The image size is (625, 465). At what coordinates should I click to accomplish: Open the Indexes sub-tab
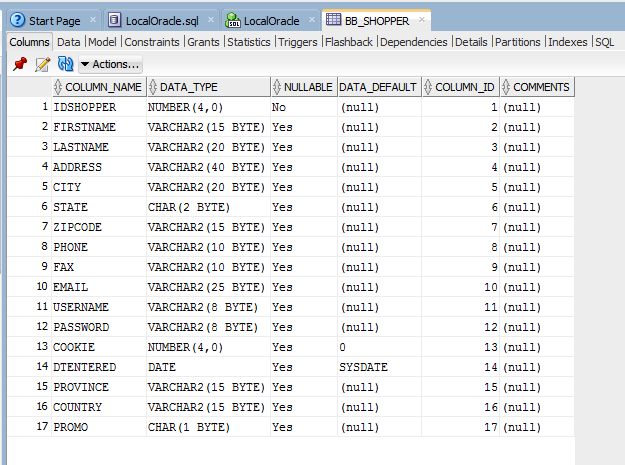tap(567, 42)
